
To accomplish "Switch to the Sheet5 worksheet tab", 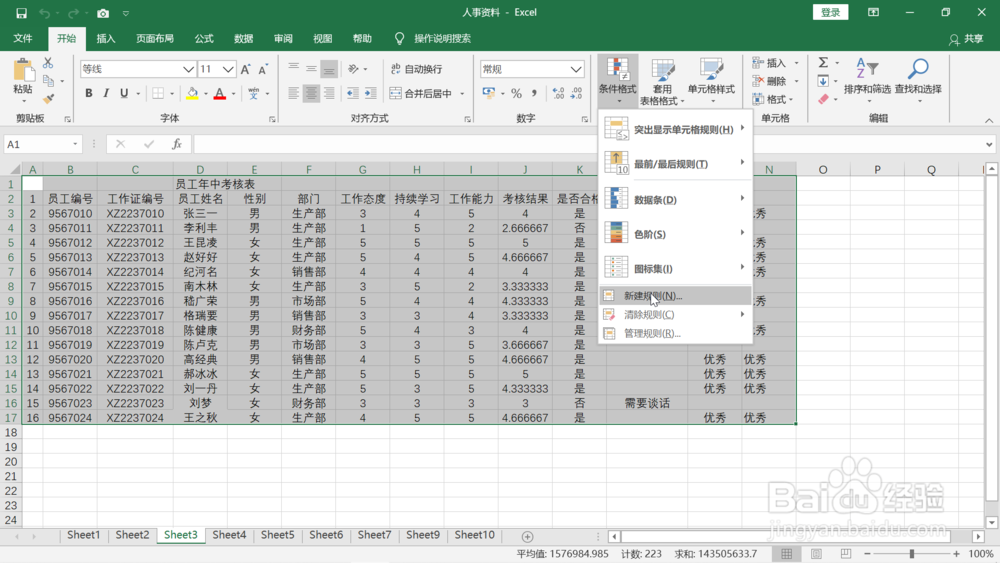I will [277, 535].
